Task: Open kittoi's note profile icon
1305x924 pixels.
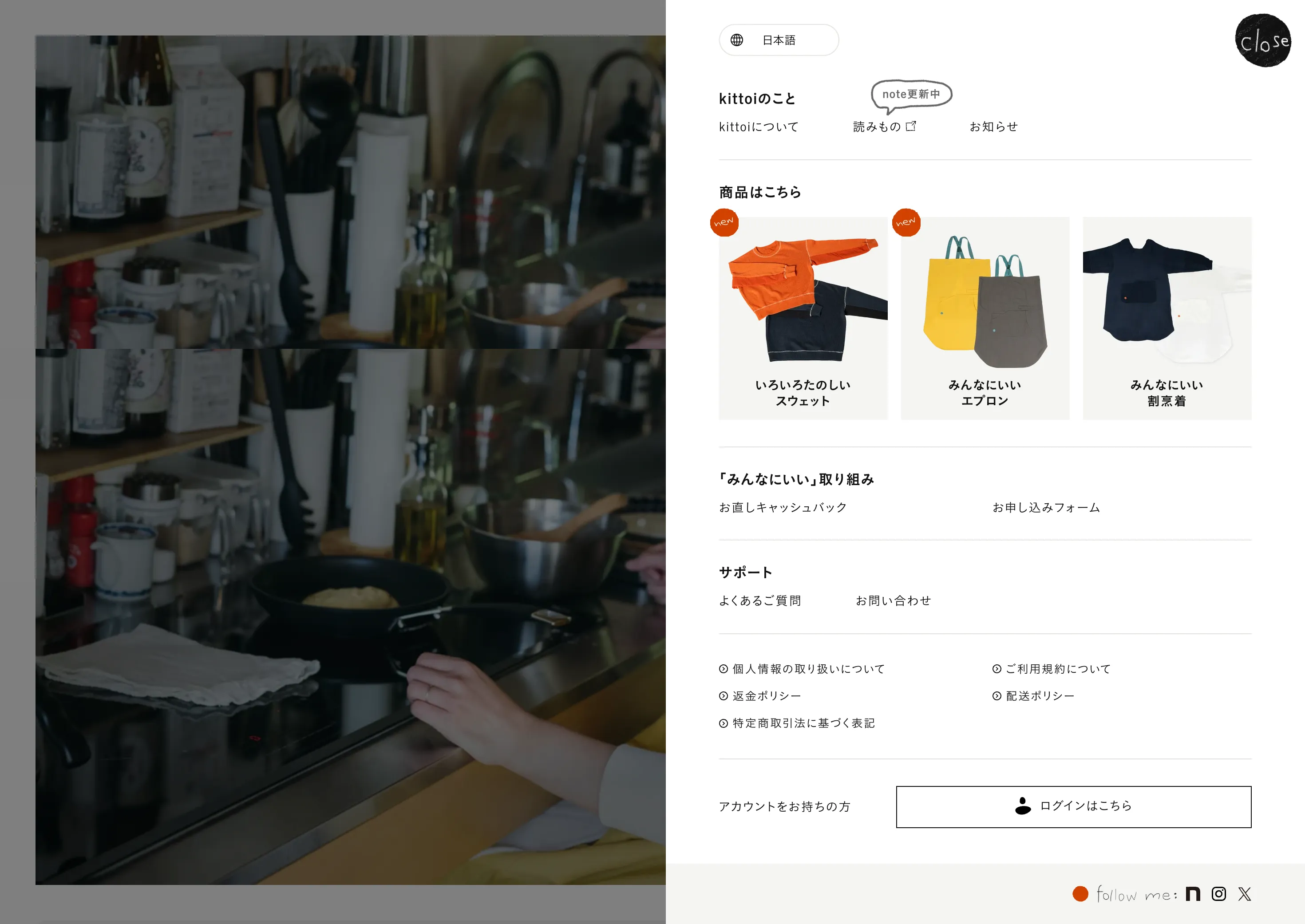Action: [x=1194, y=894]
